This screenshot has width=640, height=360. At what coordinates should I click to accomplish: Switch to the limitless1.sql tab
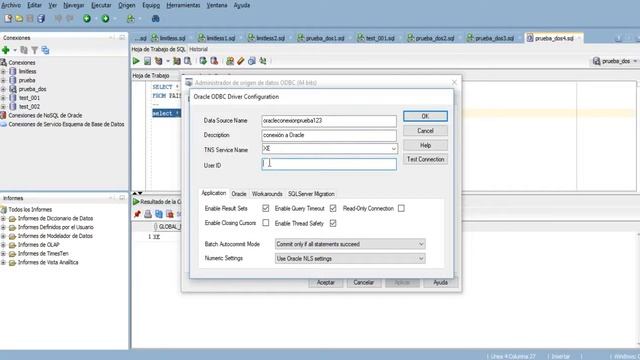pyautogui.click(x=217, y=38)
